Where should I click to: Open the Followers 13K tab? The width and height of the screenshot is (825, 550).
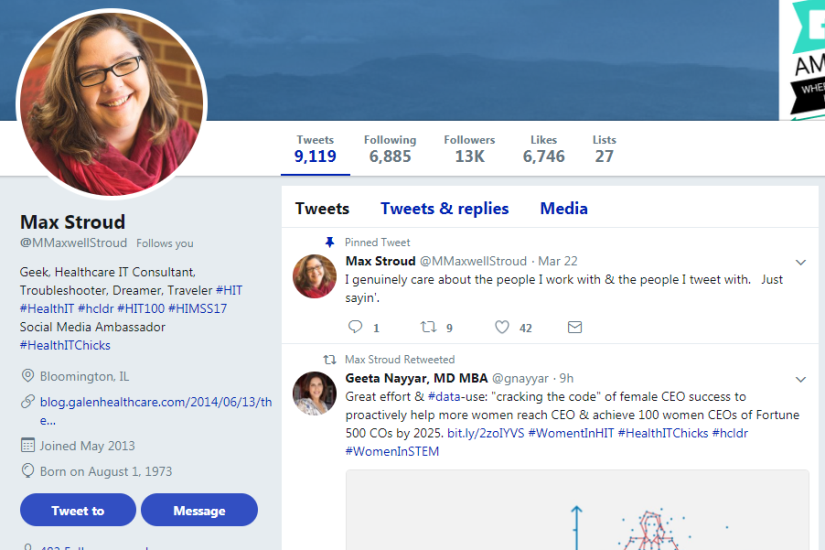pos(469,149)
